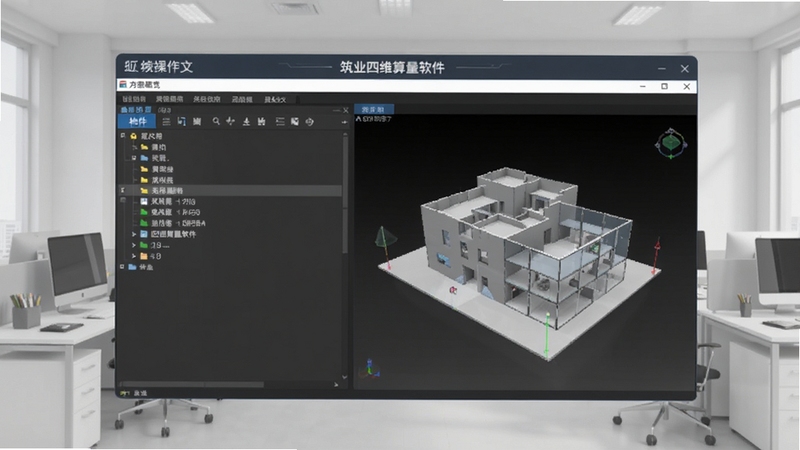Click the green view cube in the 3D viewport
The width and height of the screenshot is (800, 450).
(671, 143)
